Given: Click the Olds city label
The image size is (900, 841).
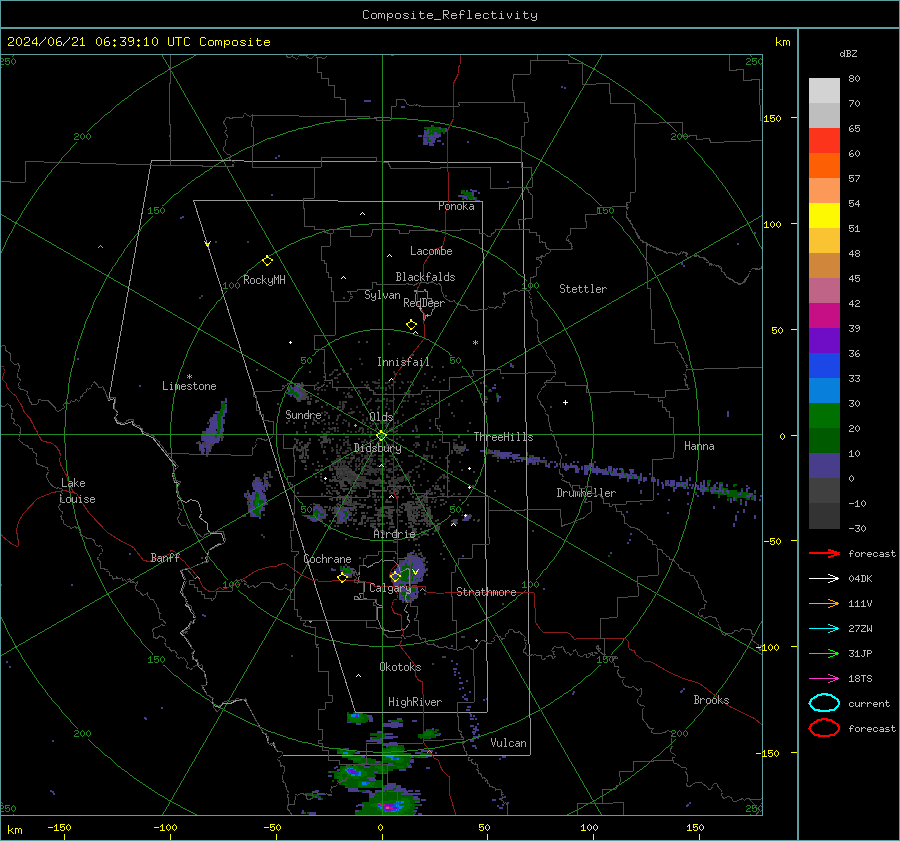Looking at the screenshot, I should click(x=381, y=417).
